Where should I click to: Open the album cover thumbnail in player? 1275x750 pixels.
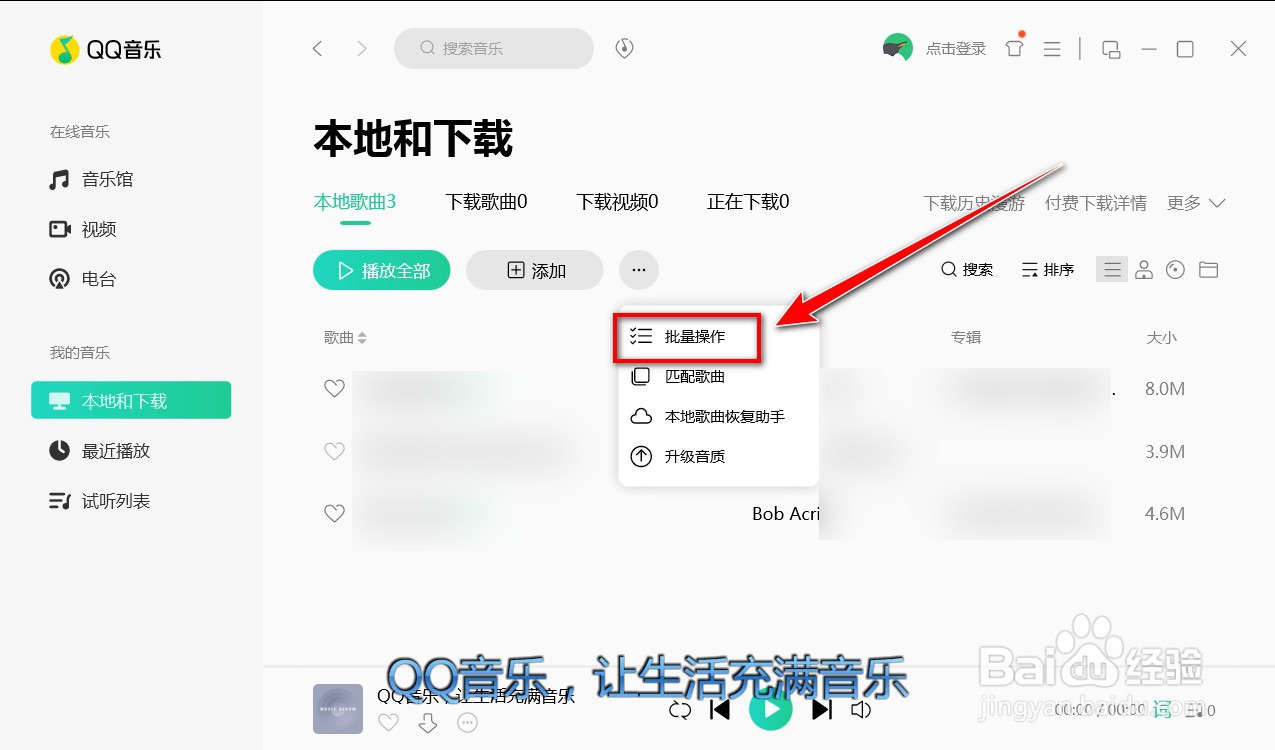click(338, 709)
